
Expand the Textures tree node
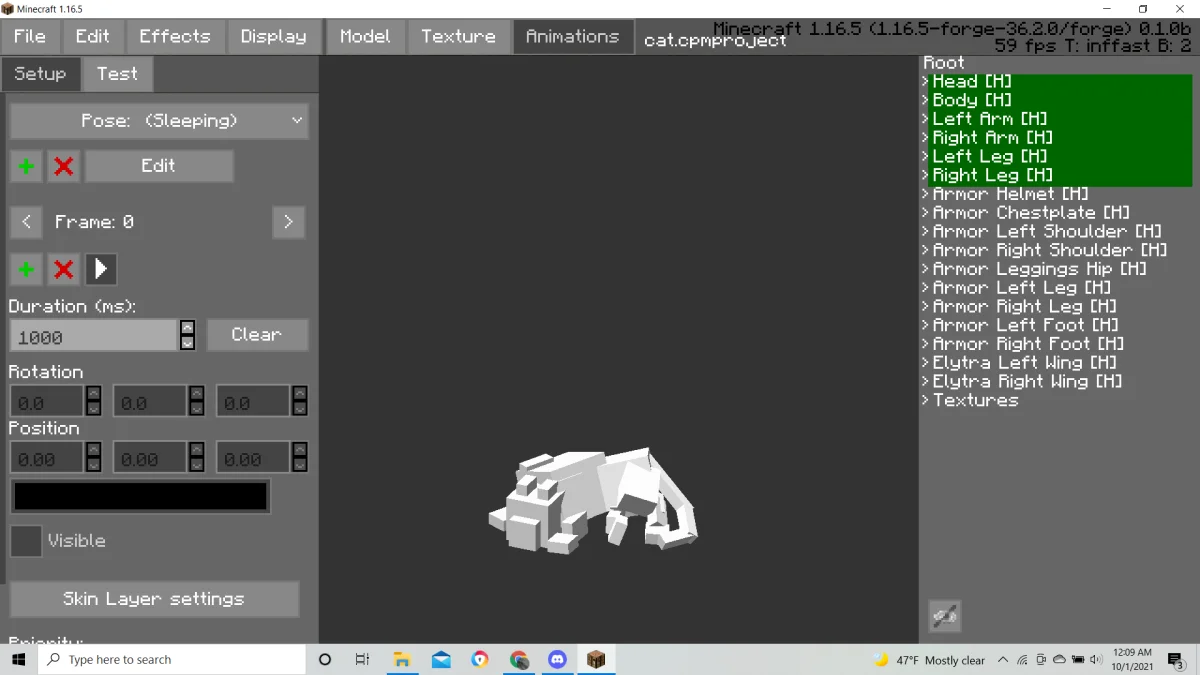click(926, 400)
